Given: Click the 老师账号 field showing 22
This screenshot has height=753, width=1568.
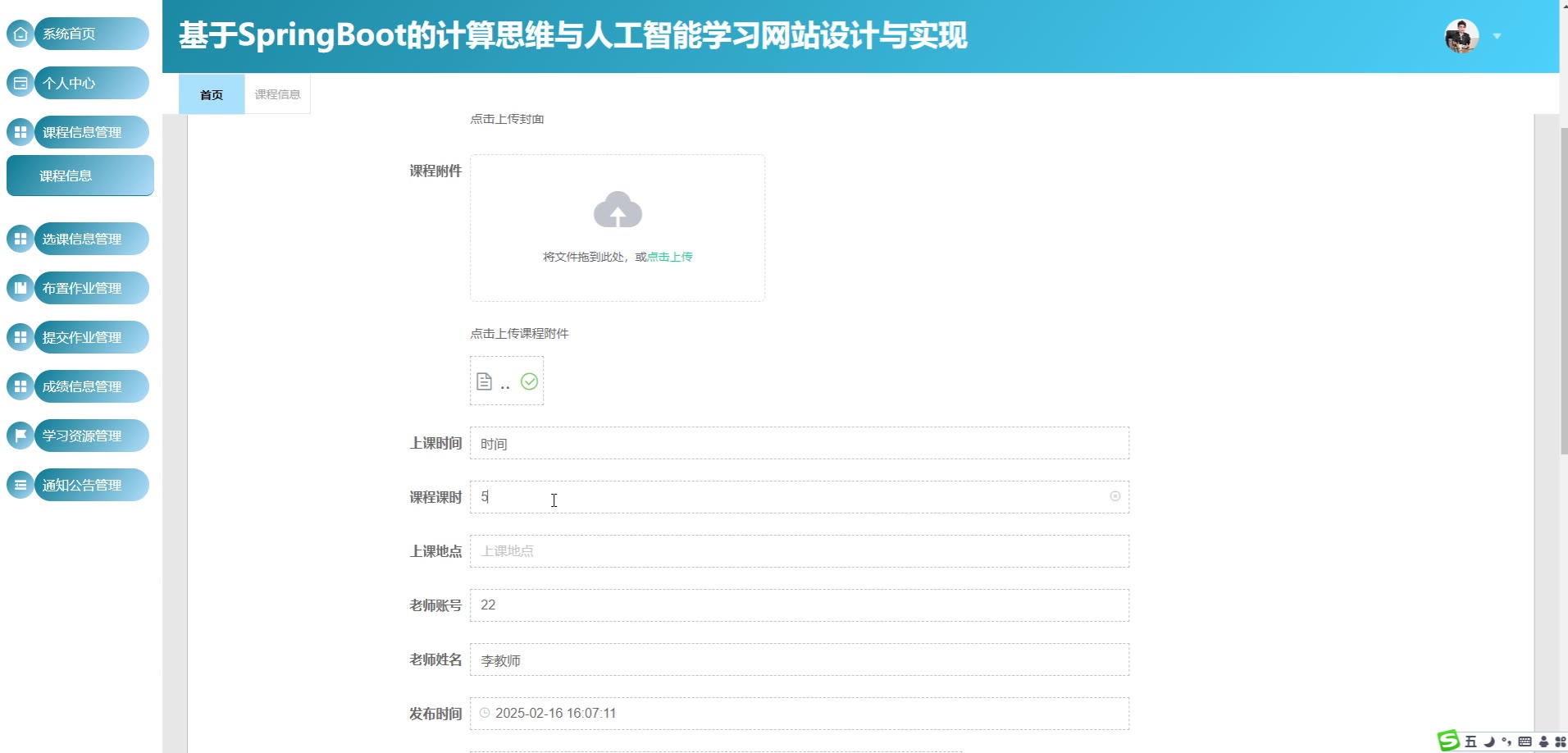Looking at the screenshot, I should (x=800, y=605).
